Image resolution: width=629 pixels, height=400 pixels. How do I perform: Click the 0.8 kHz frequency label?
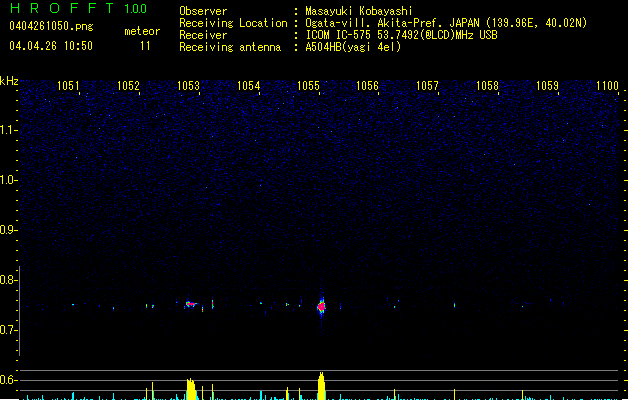8,280
